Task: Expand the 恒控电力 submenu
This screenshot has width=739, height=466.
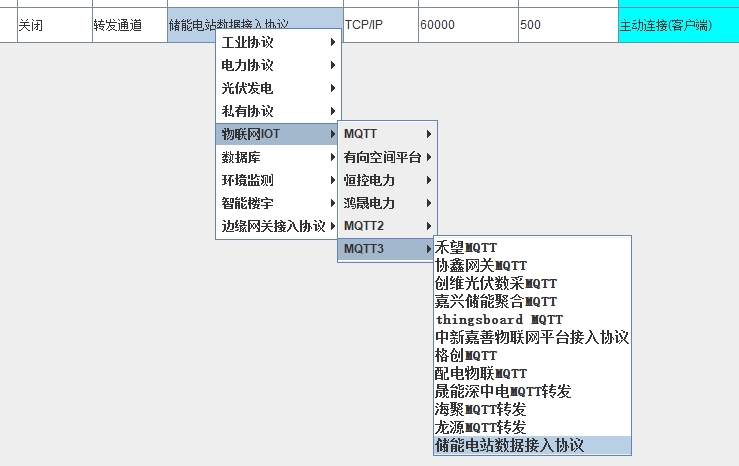Action: point(387,180)
